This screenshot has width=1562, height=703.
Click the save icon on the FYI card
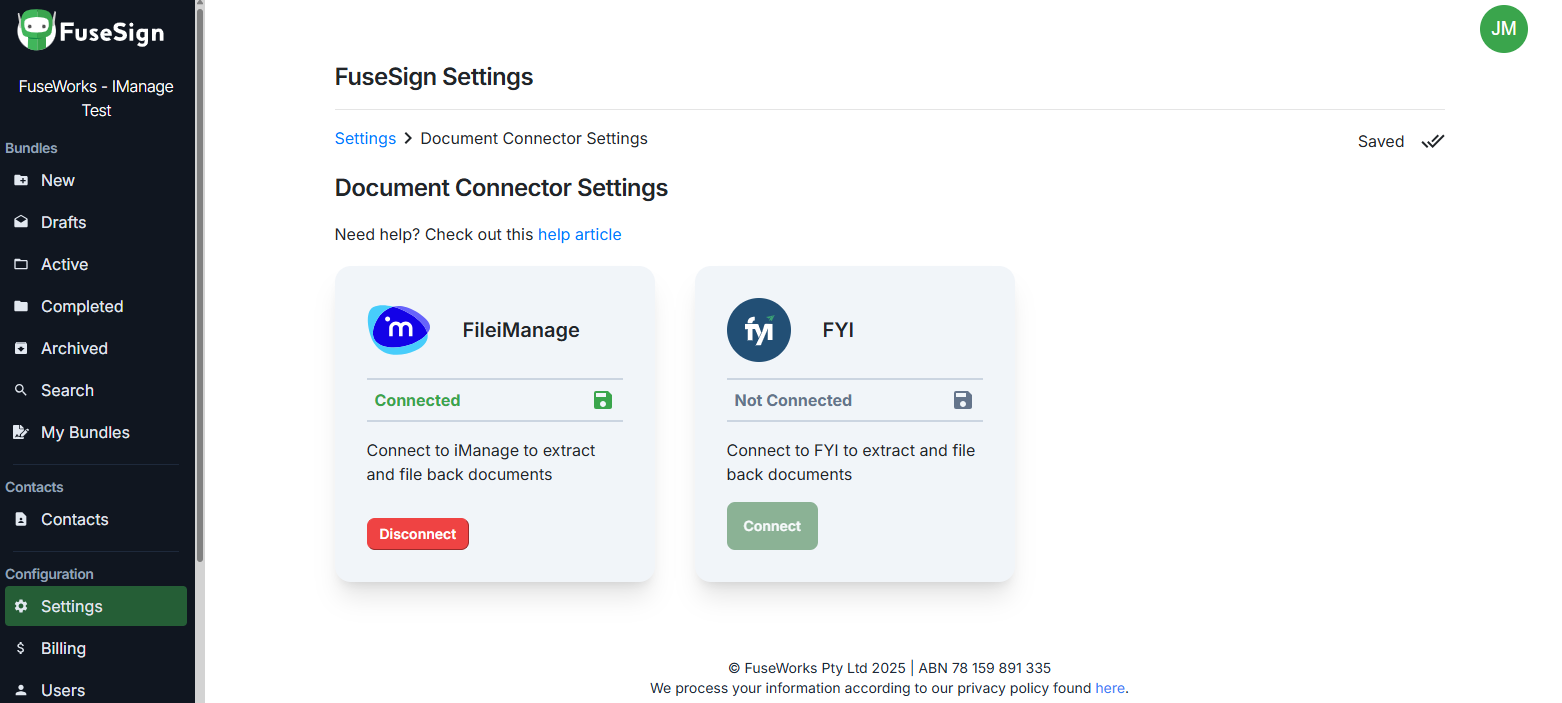962,399
